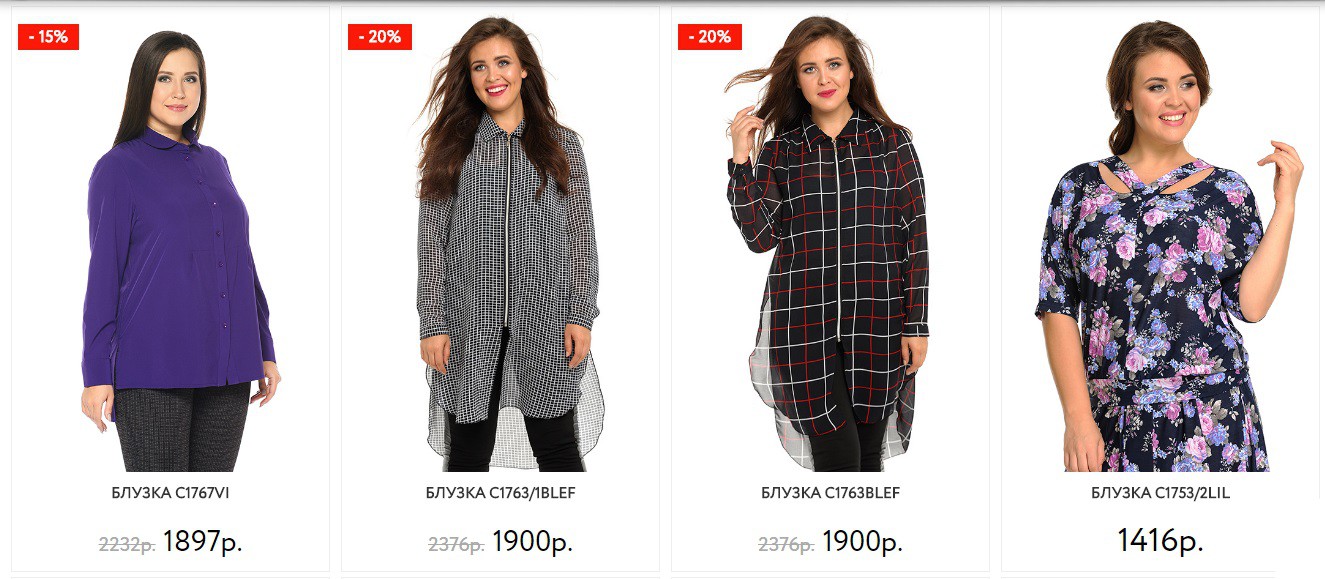Viewport: 1325px width, 579px height.
Task: Click the 1416р. price
Action: [1160, 542]
